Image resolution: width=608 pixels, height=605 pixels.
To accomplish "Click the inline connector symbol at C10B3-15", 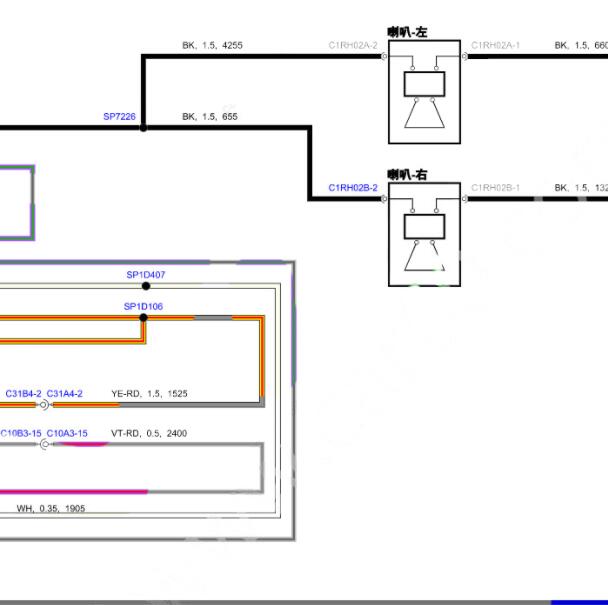I will click(45, 444).
